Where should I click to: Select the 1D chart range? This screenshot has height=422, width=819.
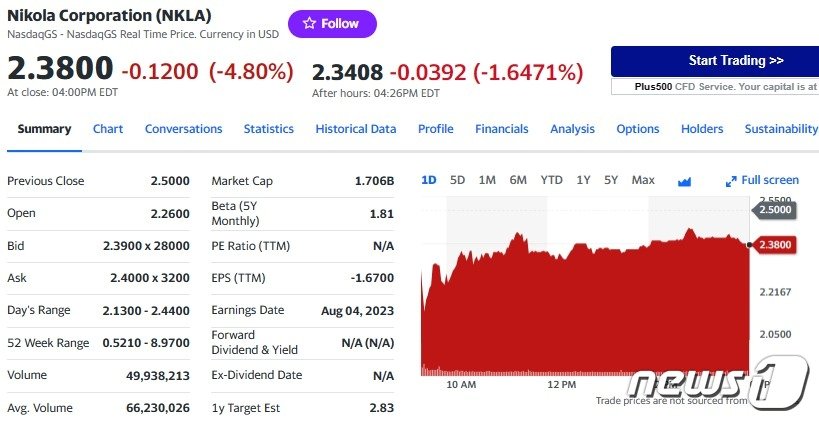click(429, 180)
